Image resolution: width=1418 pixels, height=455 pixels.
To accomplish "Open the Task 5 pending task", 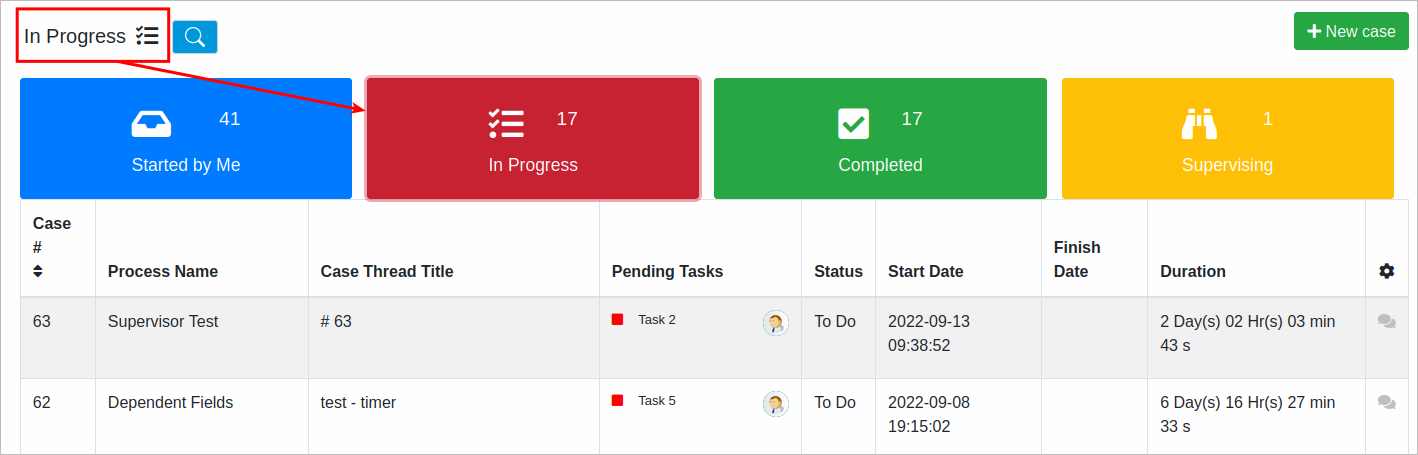I will click(x=657, y=401).
